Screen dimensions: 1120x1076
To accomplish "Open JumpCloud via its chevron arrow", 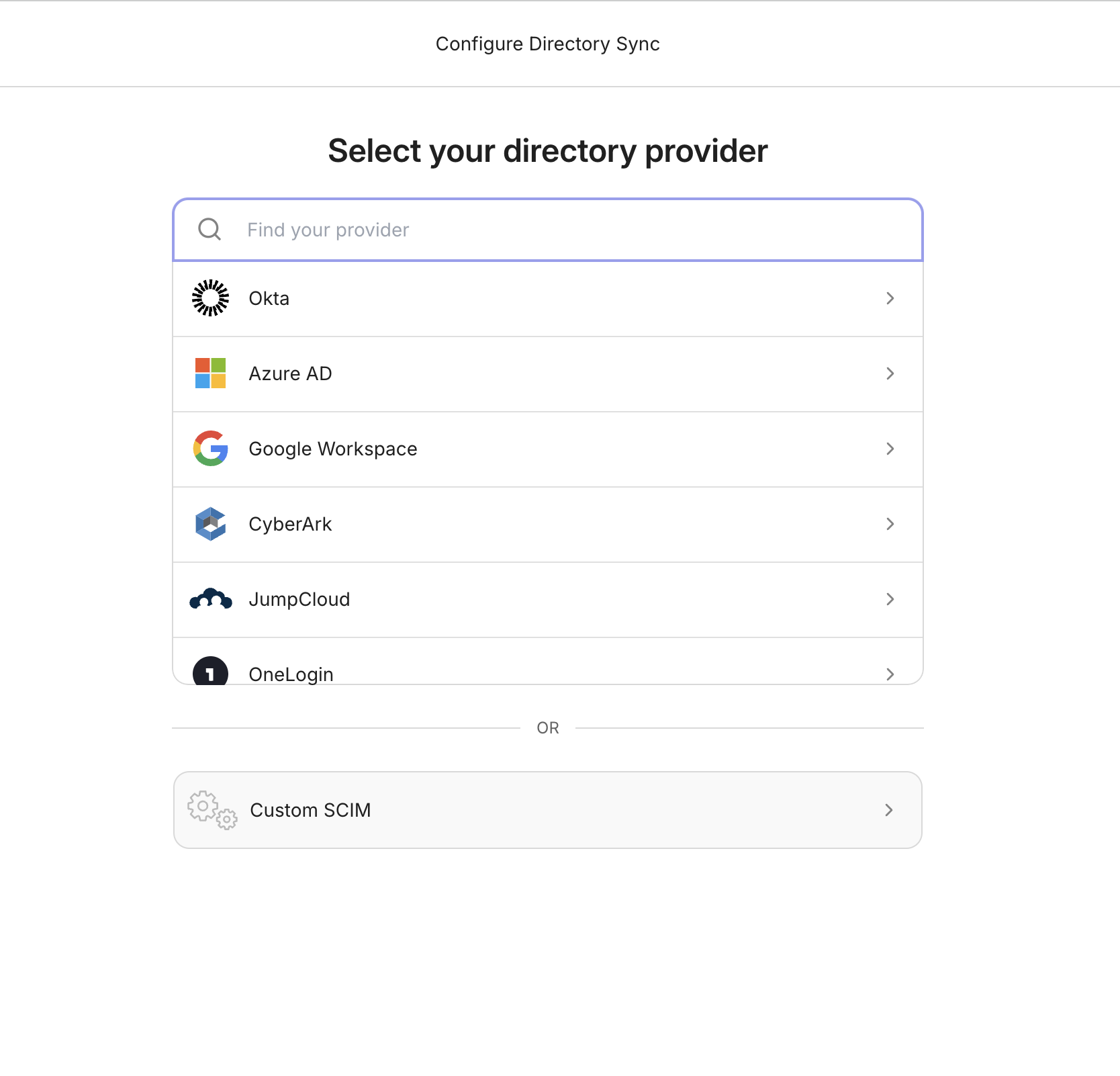I will [x=890, y=599].
